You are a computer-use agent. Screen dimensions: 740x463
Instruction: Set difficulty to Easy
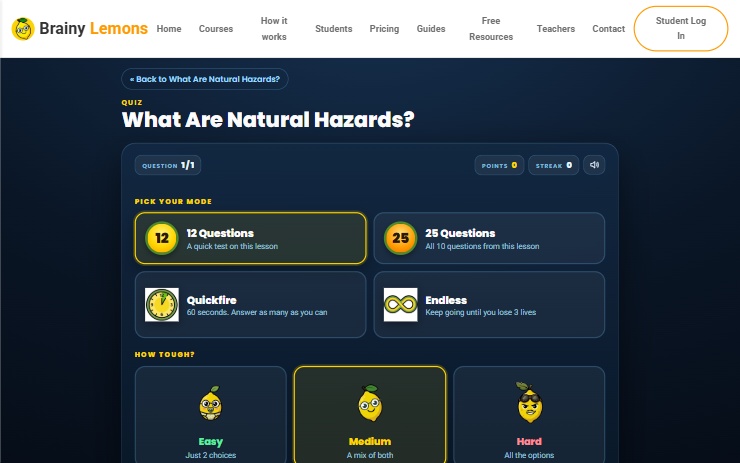210,415
